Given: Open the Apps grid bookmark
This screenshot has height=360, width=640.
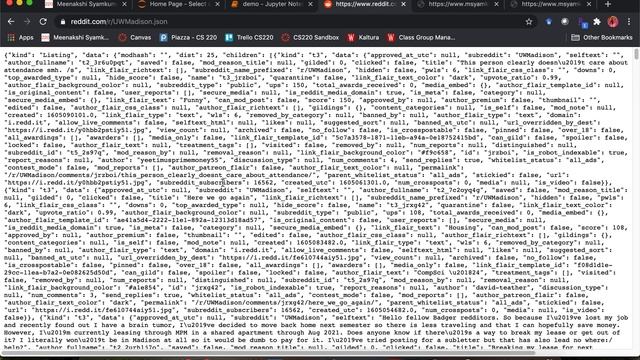Looking at the screenshot, I should coord(20,38).
